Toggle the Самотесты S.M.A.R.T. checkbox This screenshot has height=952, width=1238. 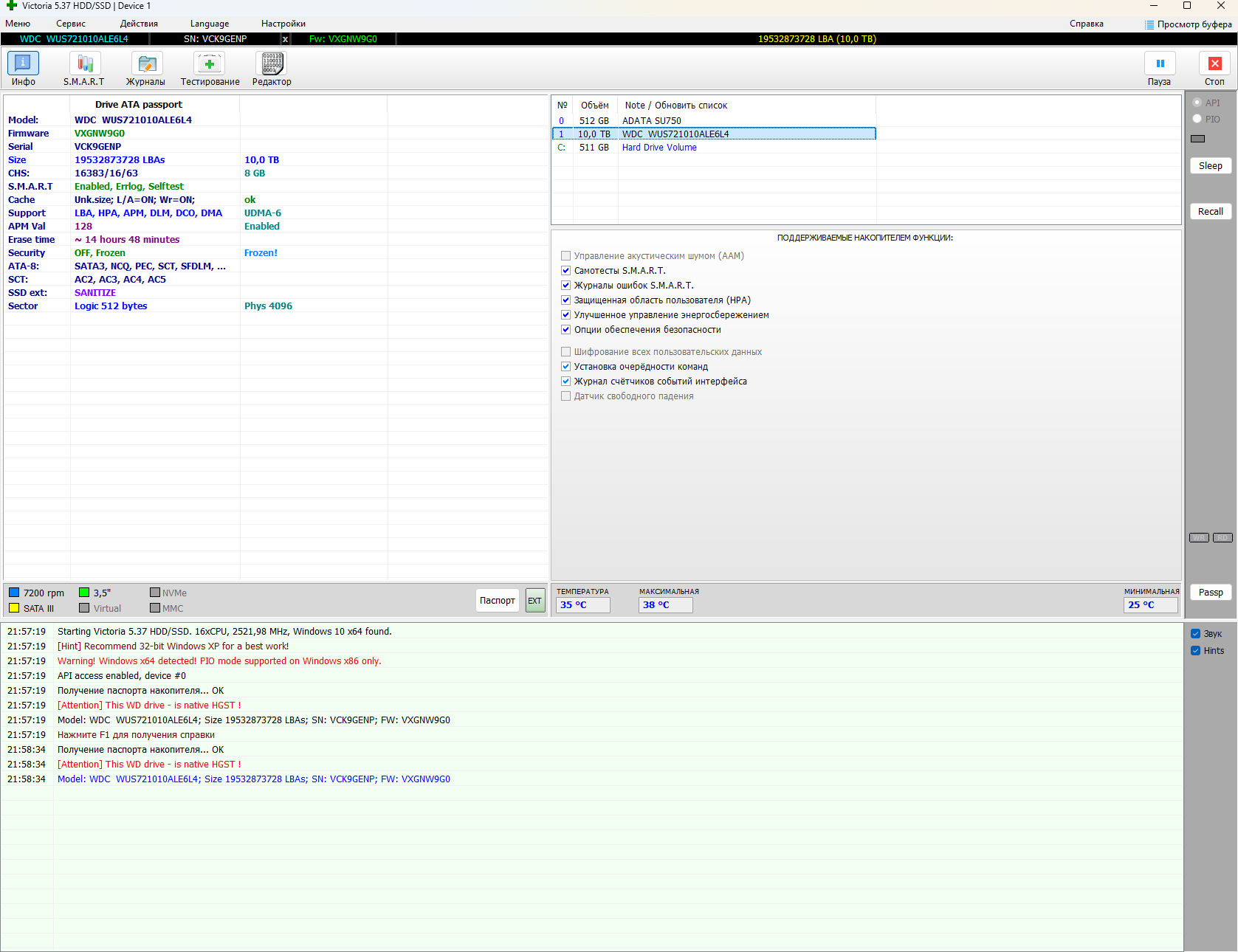point(566,271)
